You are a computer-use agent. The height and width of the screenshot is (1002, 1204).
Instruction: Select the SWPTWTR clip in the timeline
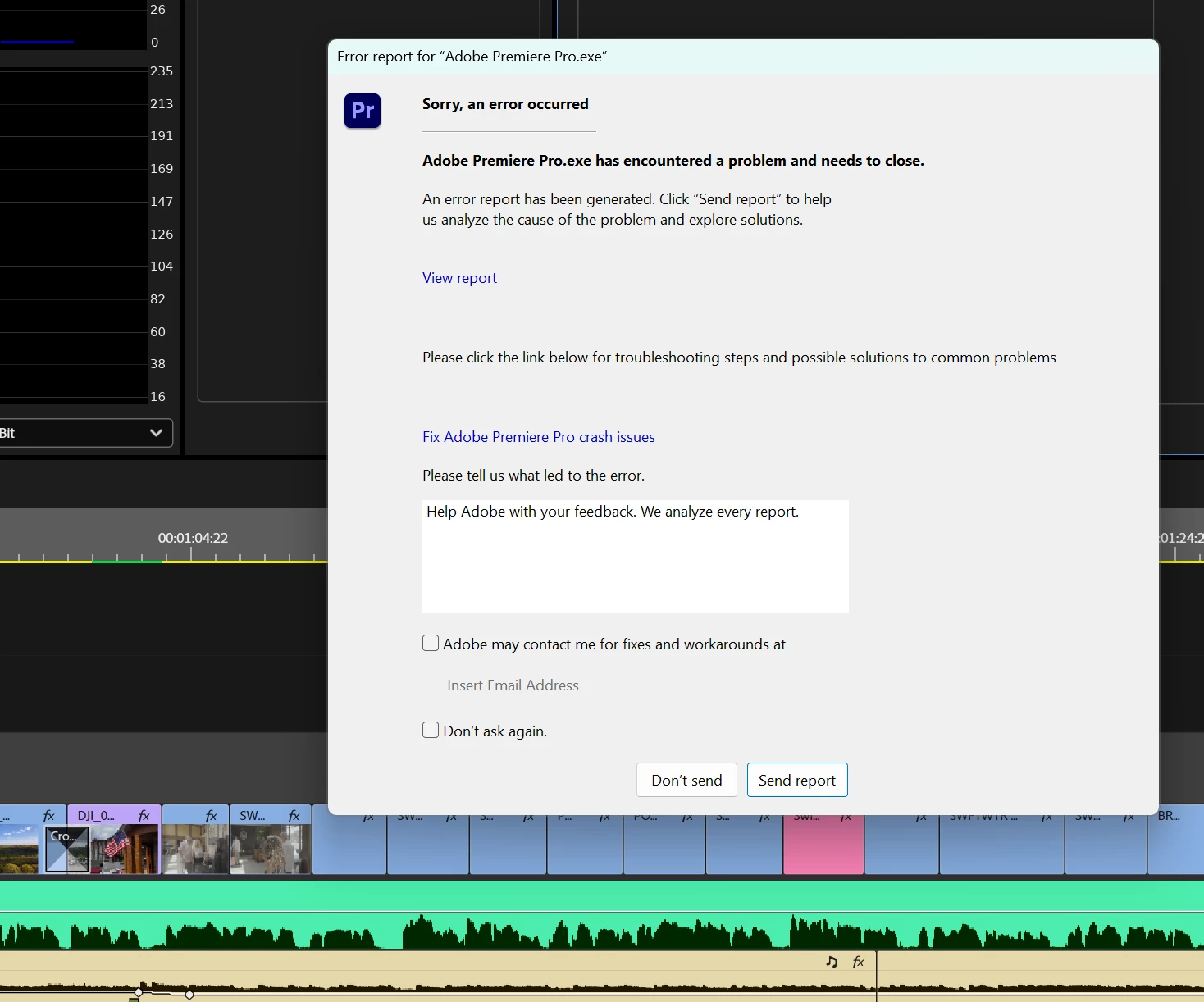coord(1001,845)
